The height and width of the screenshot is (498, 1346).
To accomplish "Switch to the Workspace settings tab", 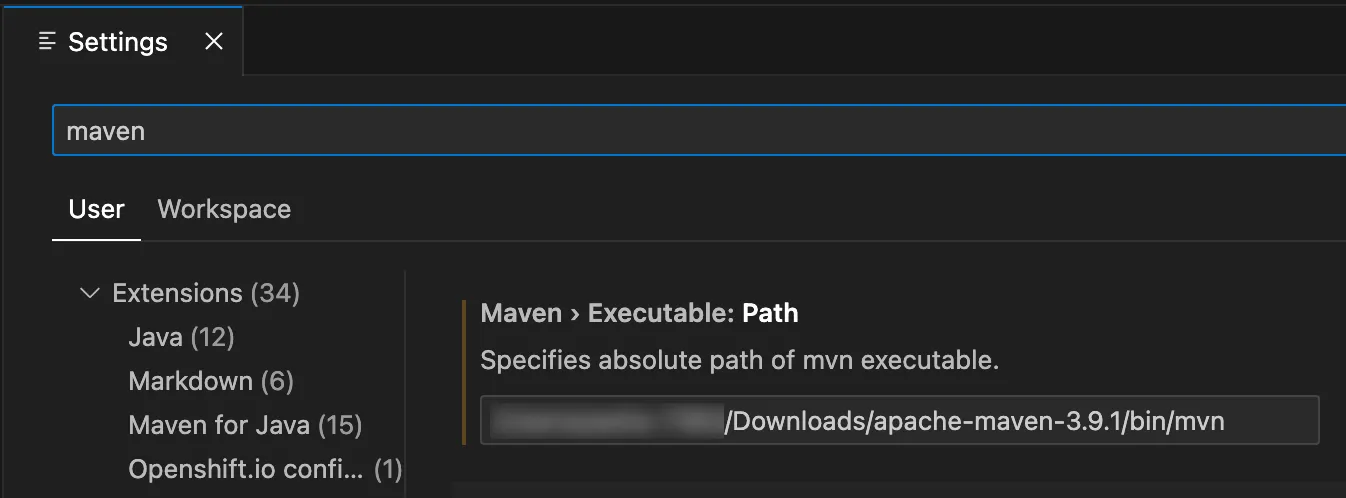I will [224, 209].
